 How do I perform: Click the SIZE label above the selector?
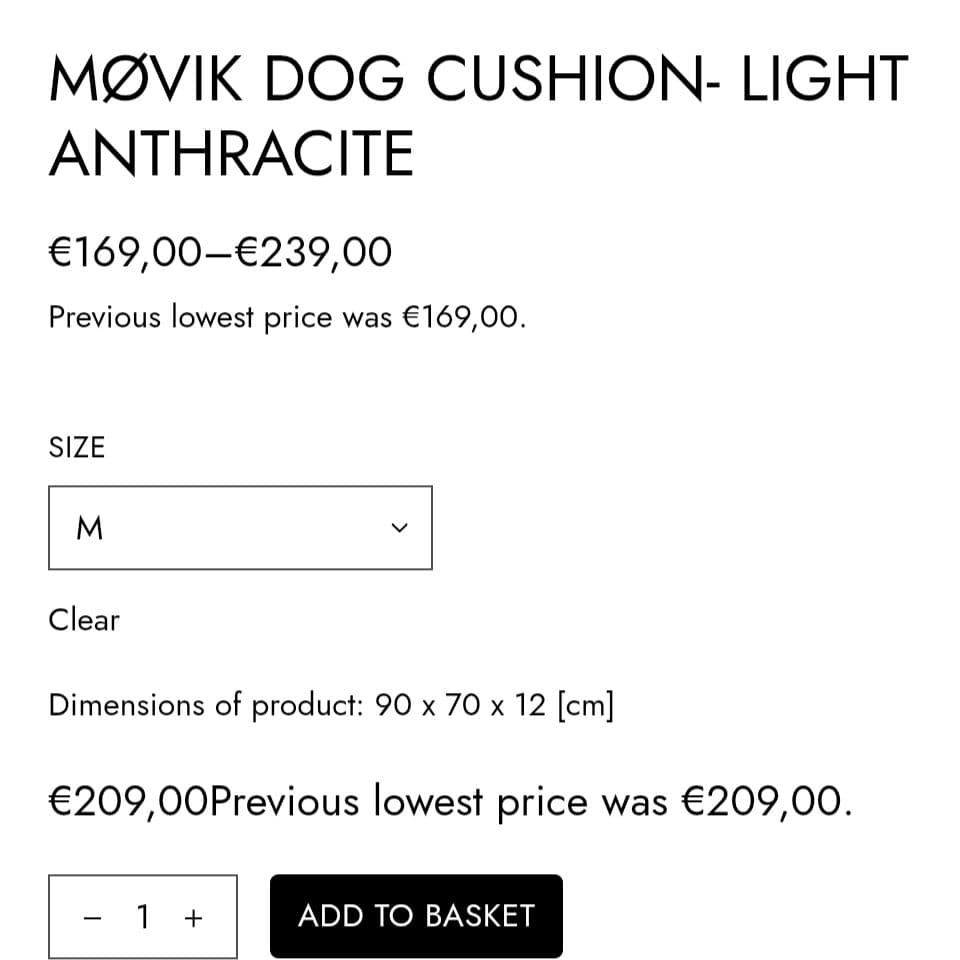(x=76, y=447)
